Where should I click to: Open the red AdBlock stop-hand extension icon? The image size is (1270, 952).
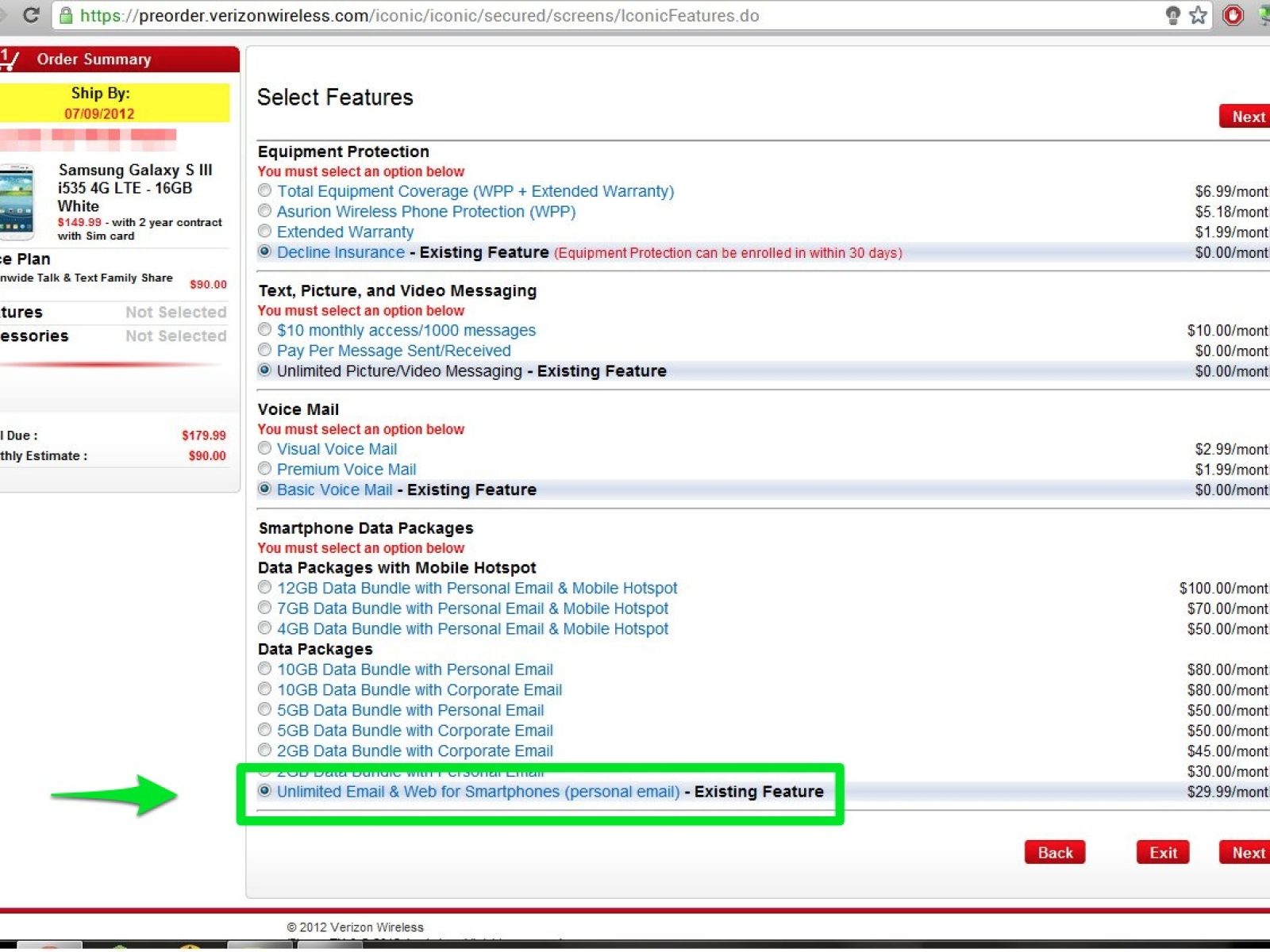(1233, 15)
